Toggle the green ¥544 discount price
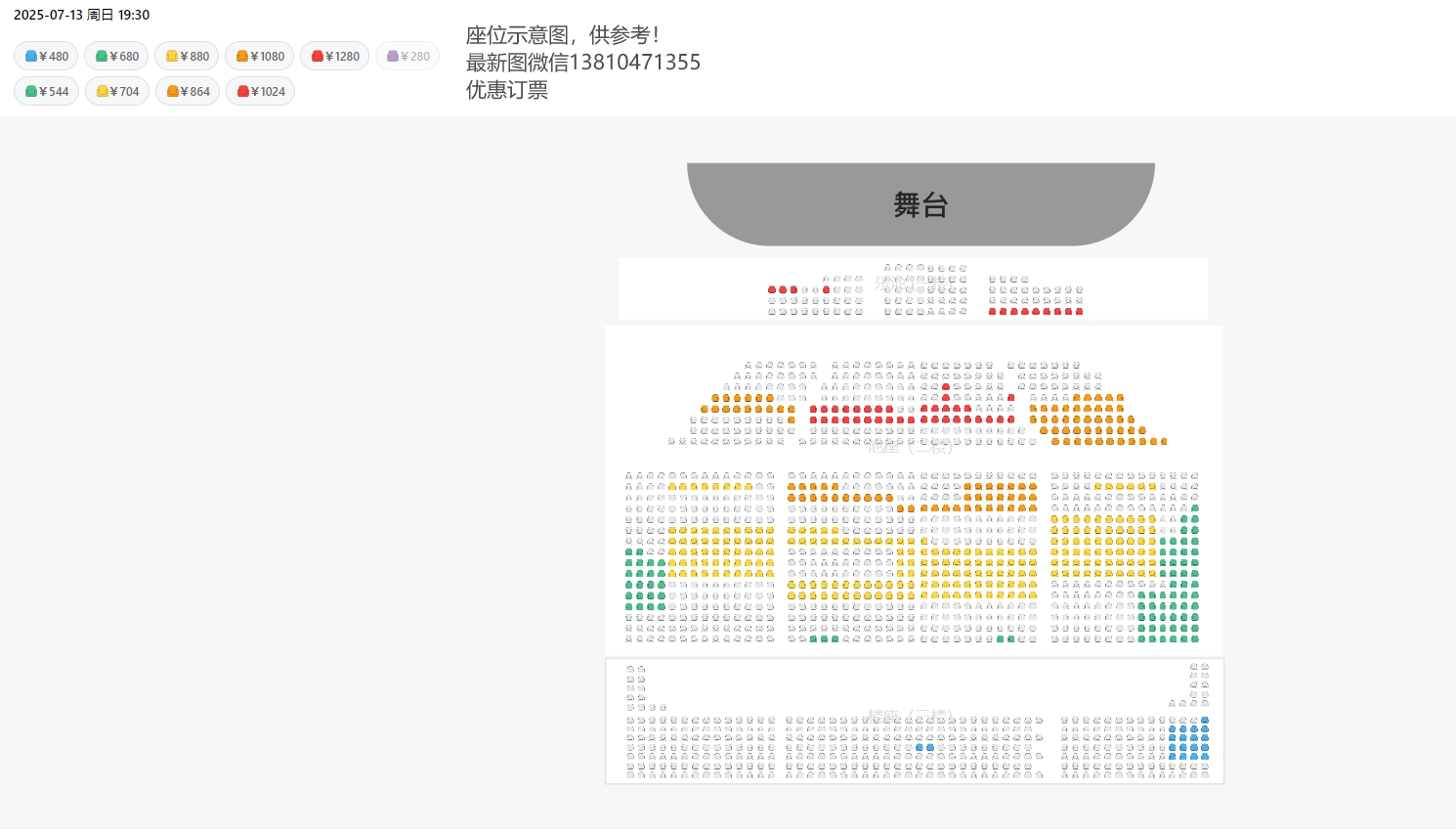 point(46,91)
